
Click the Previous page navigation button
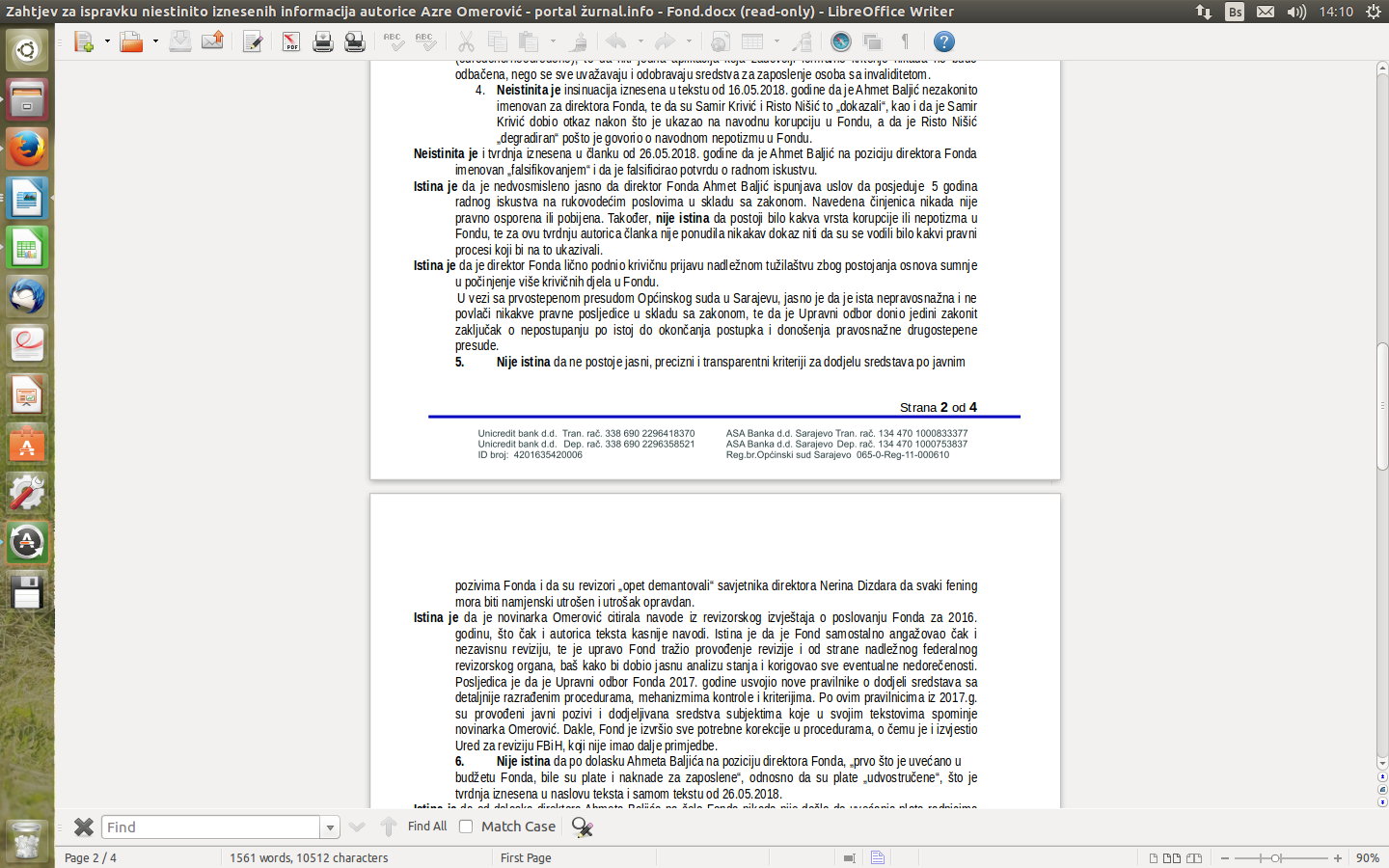coord(1381,776)
